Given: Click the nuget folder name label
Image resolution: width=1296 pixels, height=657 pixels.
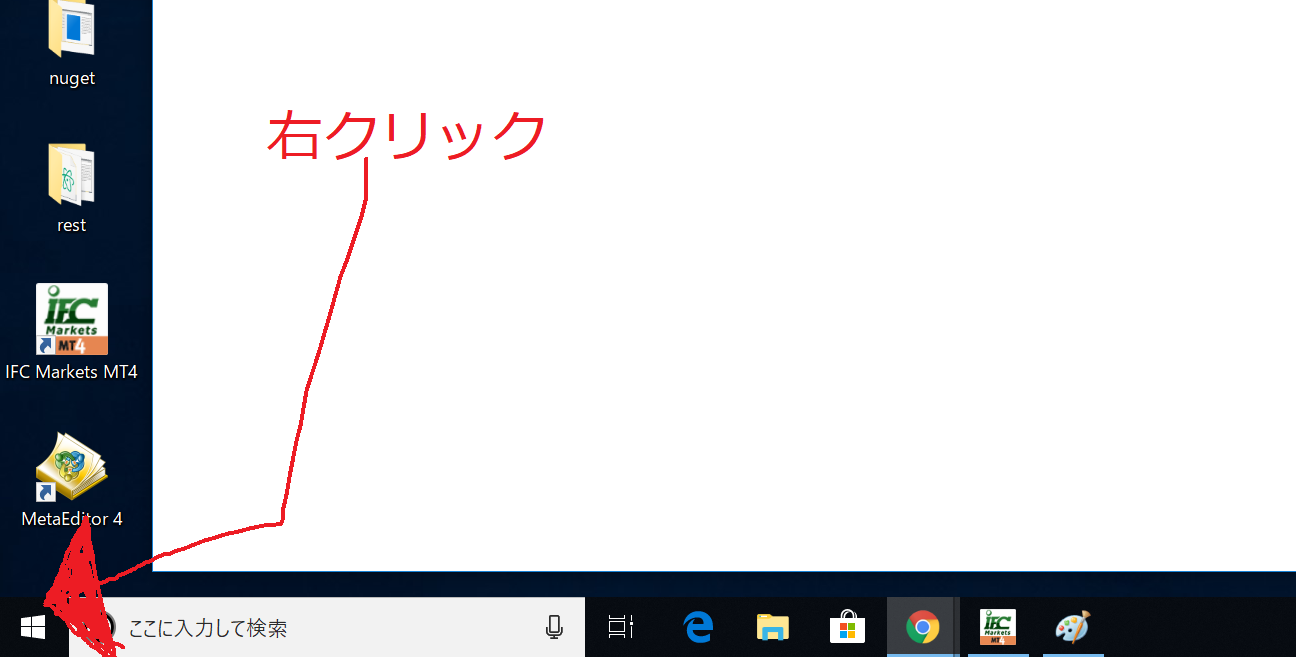Looking at the screenshot, I should coord(70,77).
